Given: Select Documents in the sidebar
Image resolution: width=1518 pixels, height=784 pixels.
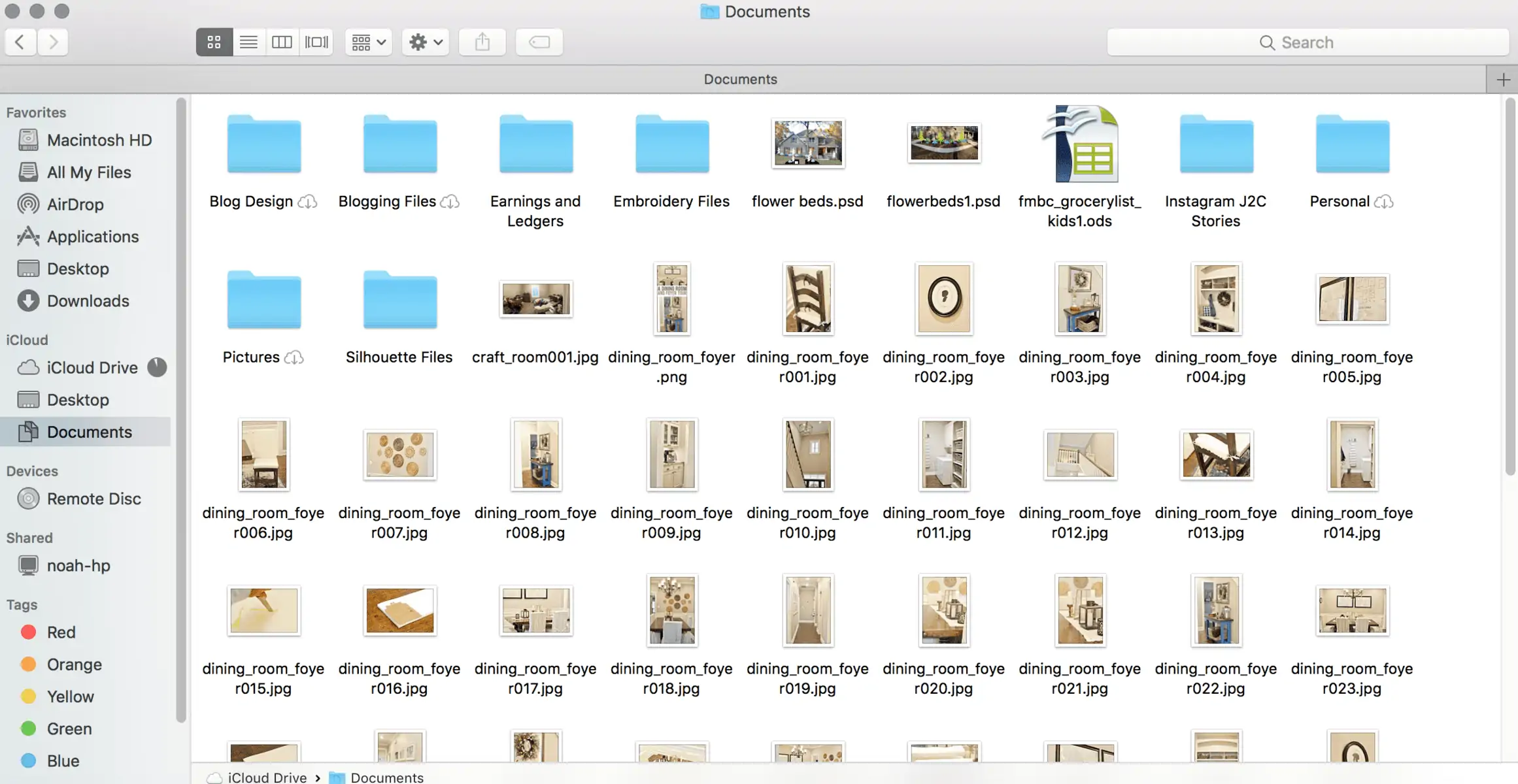Looking at the screenshot, I should (86, 432).
